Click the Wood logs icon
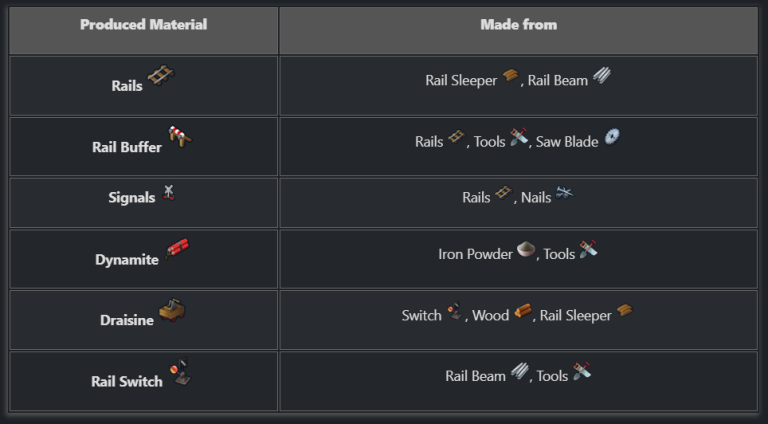Screen dimensions: 768x424 (523, 310)
